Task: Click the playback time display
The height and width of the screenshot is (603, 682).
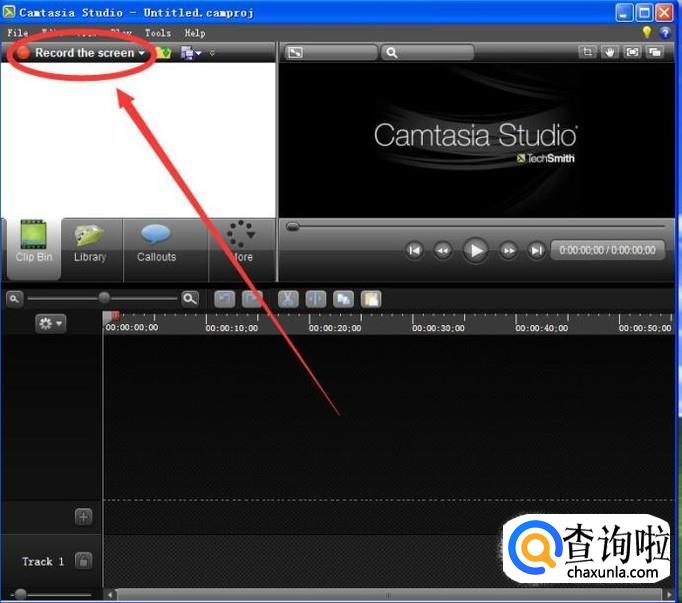Action: tap(607, 250)
